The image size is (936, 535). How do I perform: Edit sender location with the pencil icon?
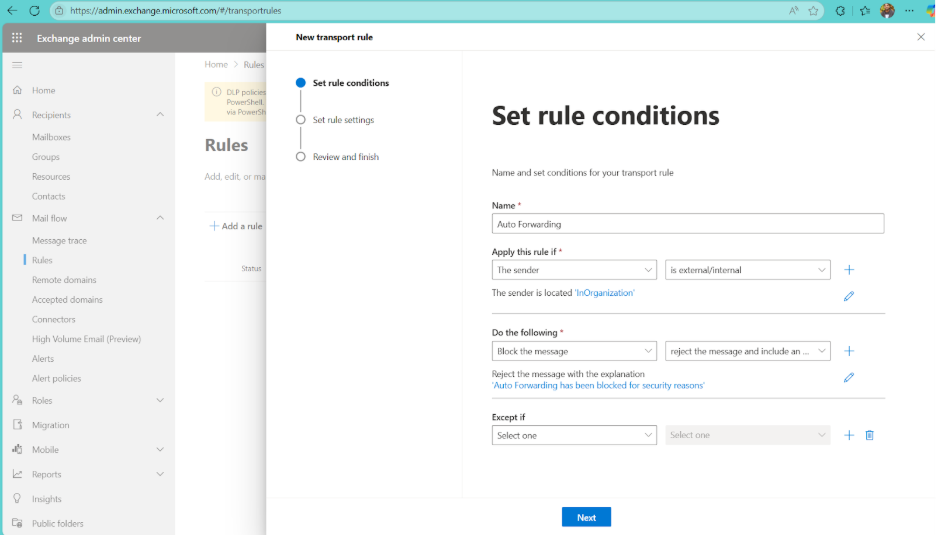point(849,296)
